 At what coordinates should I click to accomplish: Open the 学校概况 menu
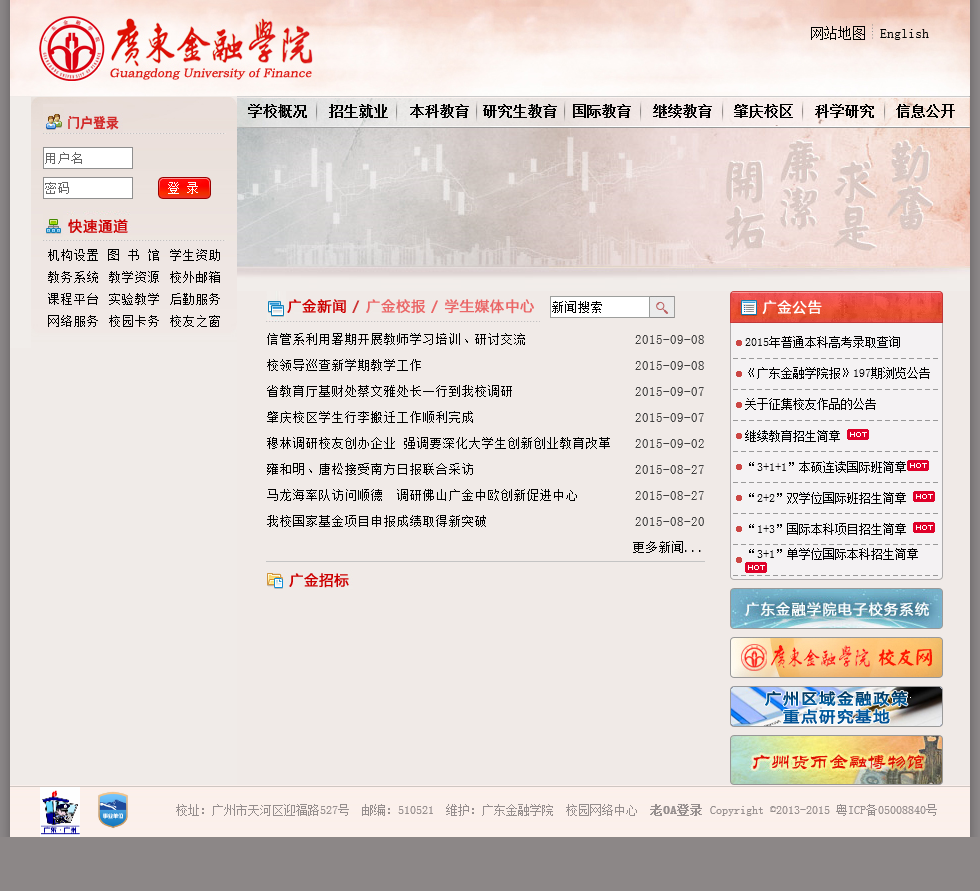click(x=277, y=112)
